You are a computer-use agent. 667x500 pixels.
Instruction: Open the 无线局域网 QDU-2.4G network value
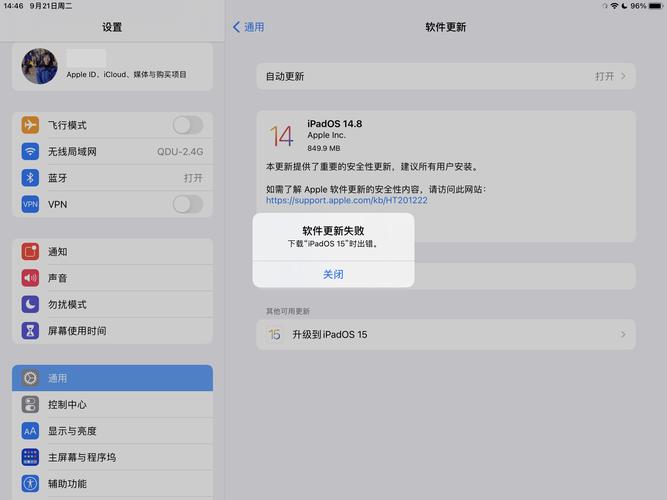(180, 151)
